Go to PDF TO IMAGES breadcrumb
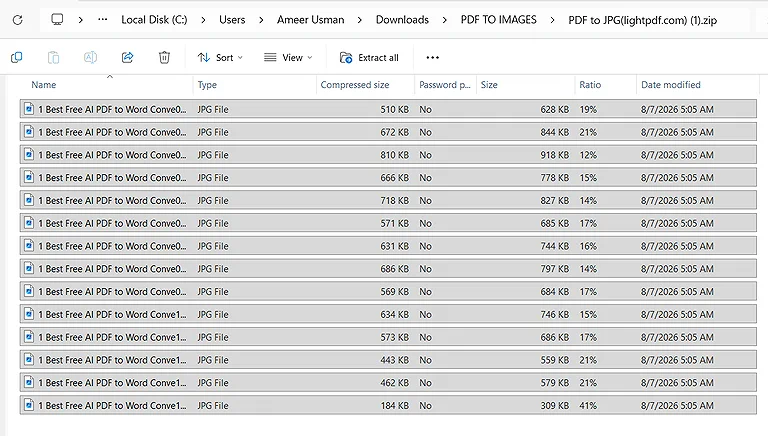 [499, 20]
